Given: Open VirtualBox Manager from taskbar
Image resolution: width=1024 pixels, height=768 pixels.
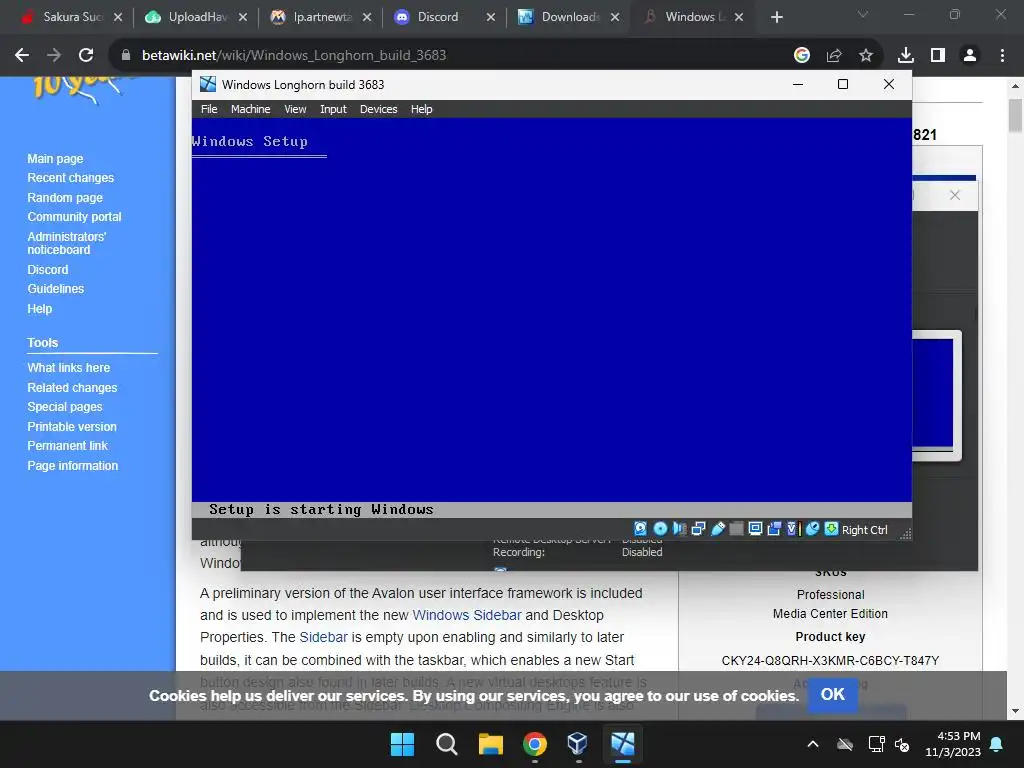Looking at the screenshot, I should (578, 744).
